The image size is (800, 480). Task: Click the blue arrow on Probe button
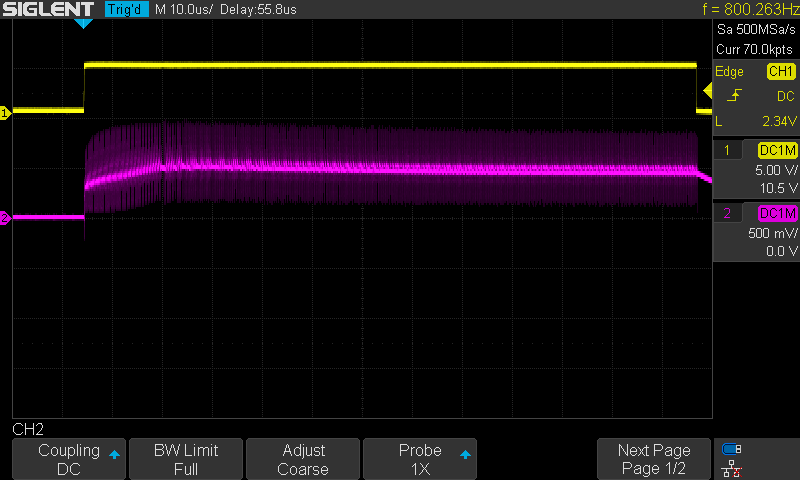465,454
